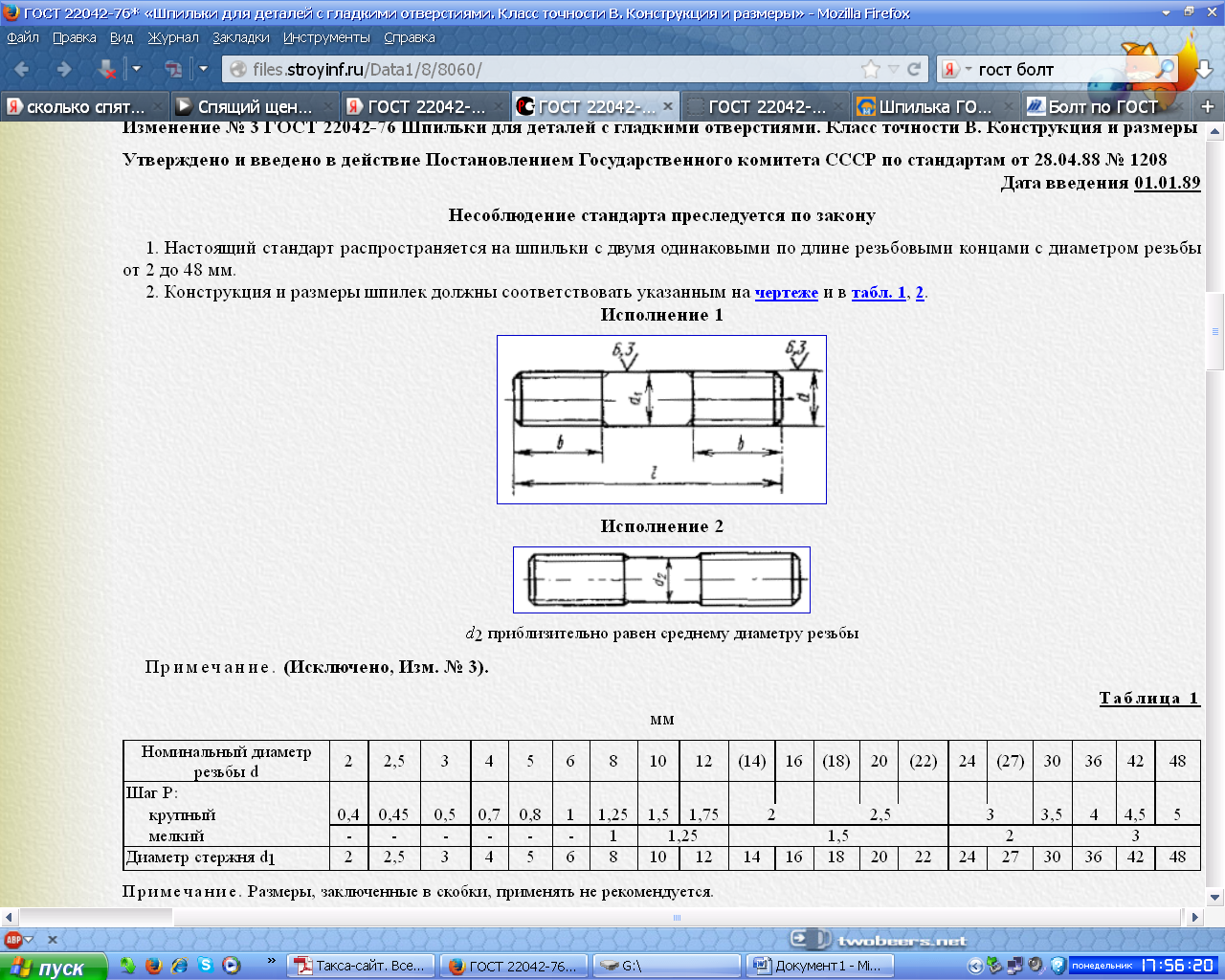The width and height of the screenshot is (1225, 980).
Task: Open the Файл menu
Action: coord(23,37)
